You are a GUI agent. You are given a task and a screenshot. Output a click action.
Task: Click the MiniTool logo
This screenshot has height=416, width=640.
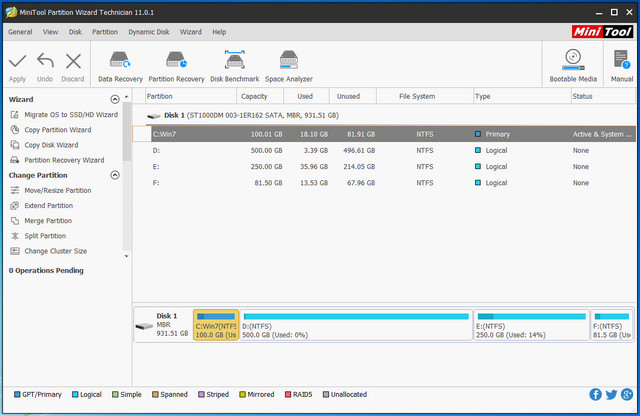[602, 31]
